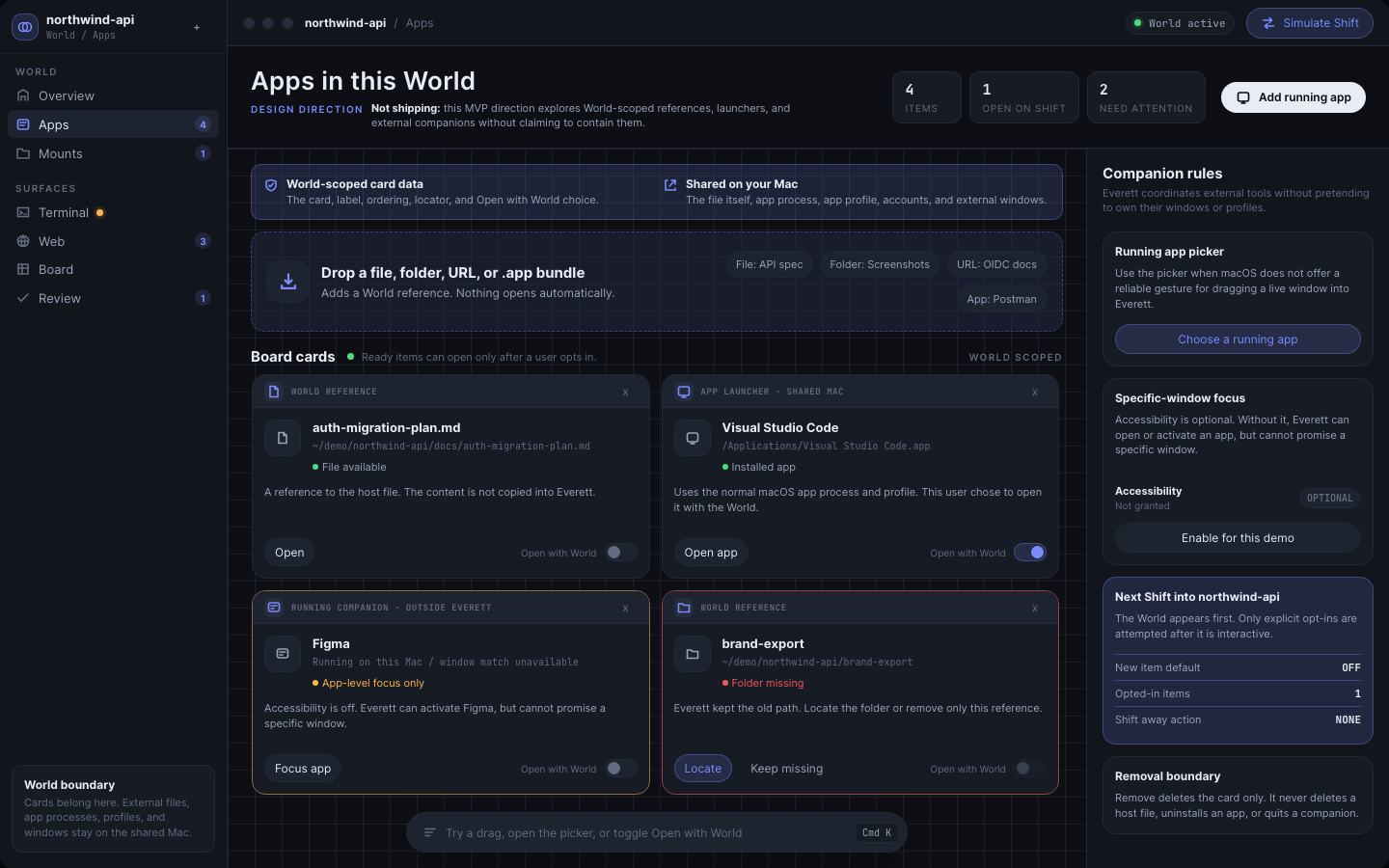
Task: Click the Simulate Shift button
Action: 1309,23
